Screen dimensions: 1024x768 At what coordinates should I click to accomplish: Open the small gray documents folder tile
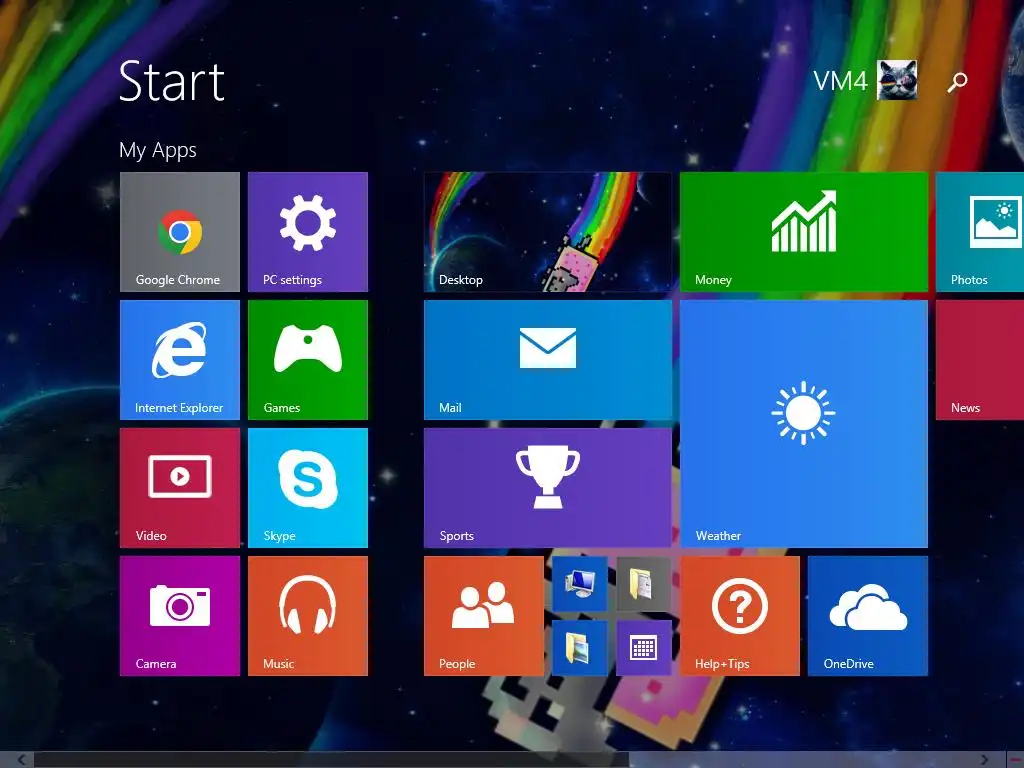pyautogui.click(x=644, y=584)
